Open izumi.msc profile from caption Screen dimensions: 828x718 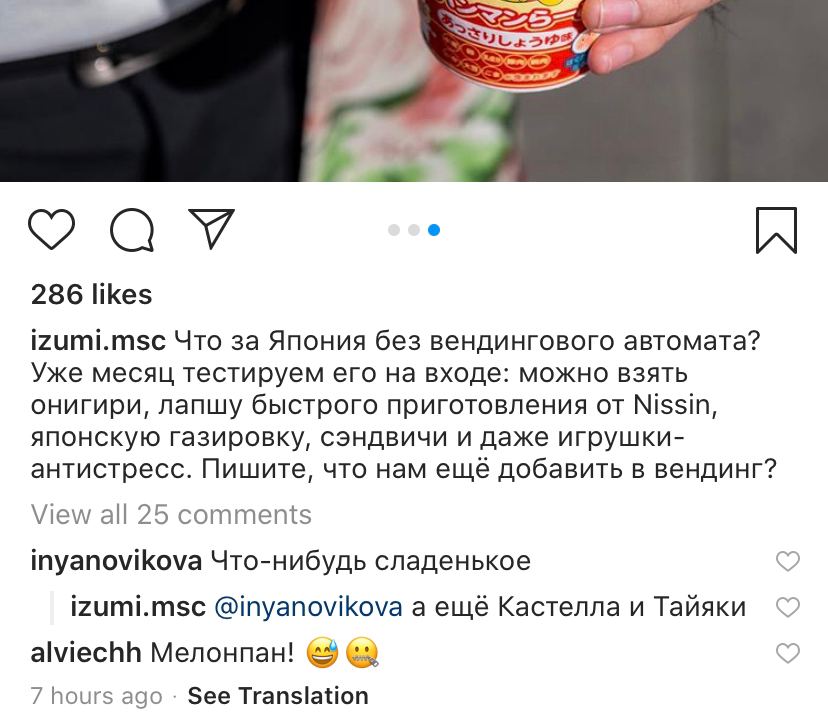pos(98,341)
